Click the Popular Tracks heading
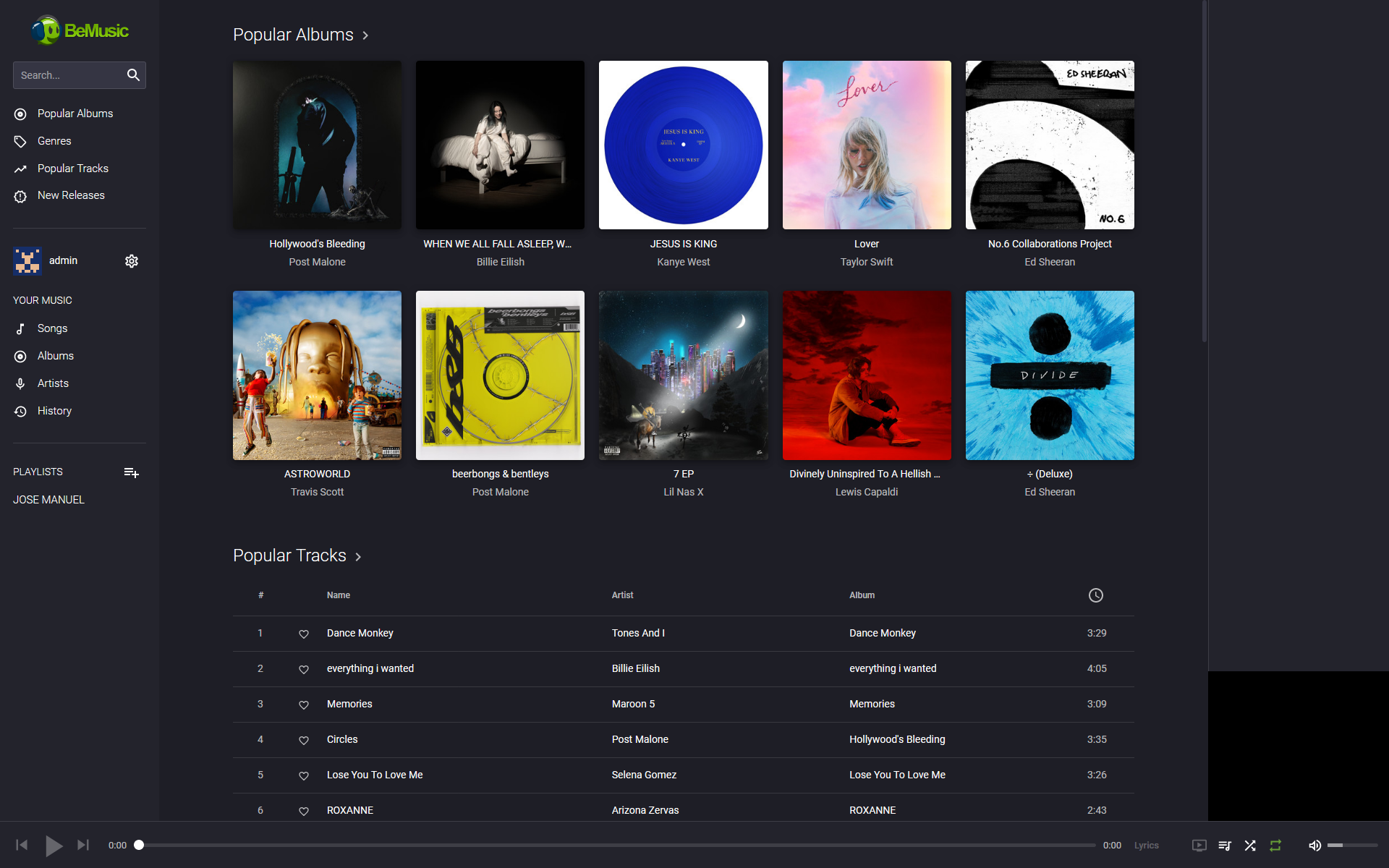This screenshot has width=1389, height=868. (289, 556)
